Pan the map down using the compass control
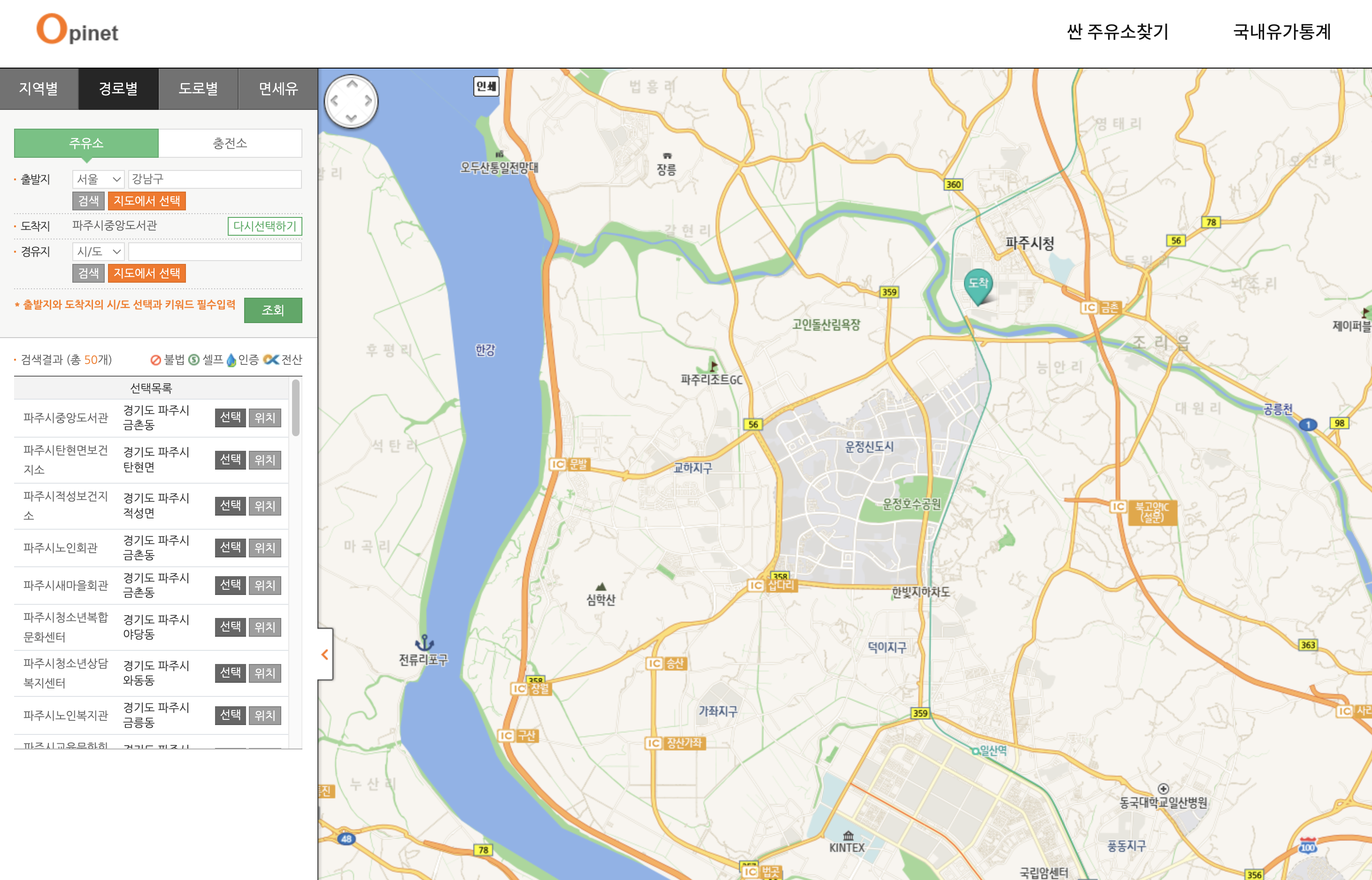Image resolution: width=1372 pixels, height=880 pixels. [352, 118]
